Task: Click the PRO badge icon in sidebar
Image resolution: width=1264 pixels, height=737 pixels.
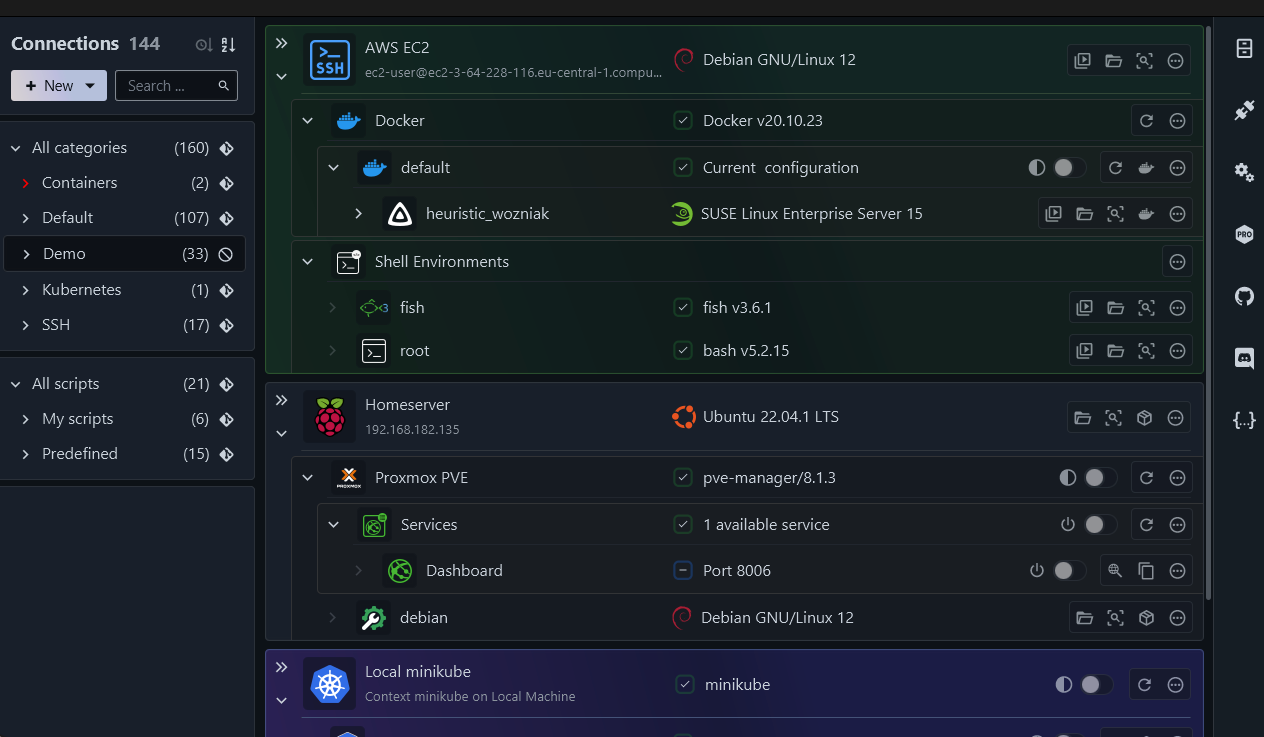Action: tap(1244, 235)
